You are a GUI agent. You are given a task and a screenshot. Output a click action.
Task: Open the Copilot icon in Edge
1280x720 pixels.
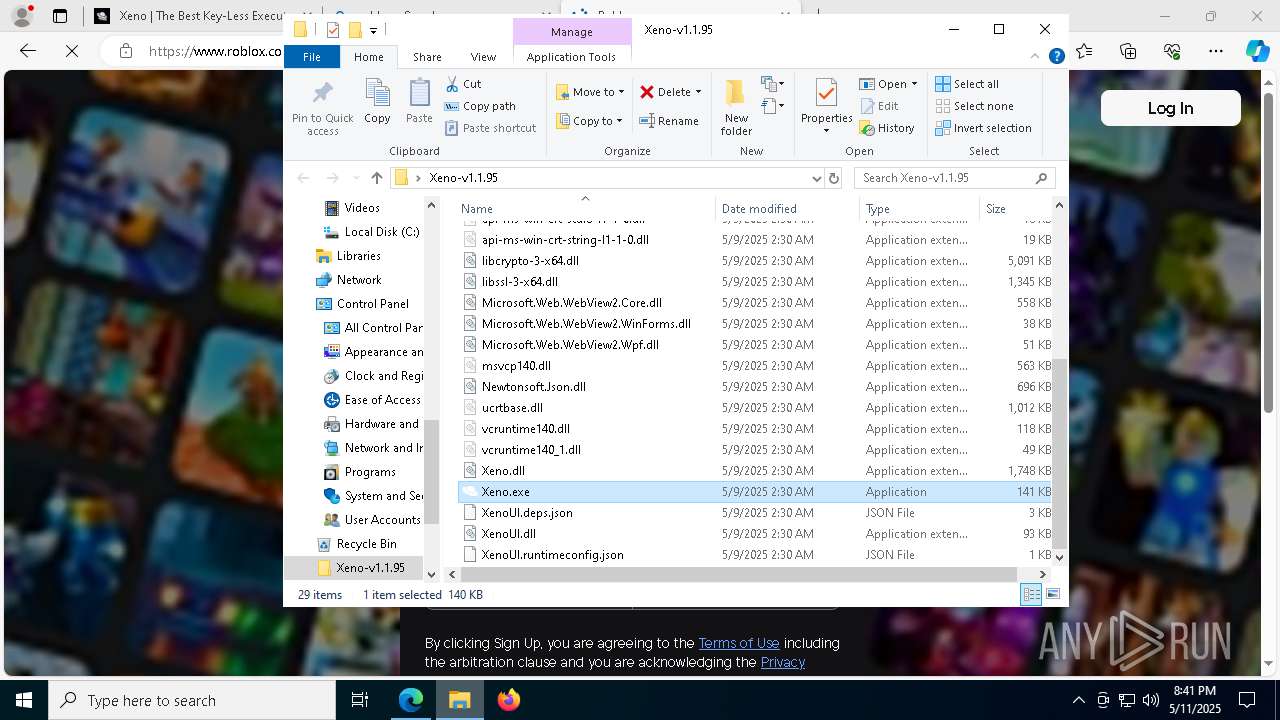pyautogui.click(x=1257, y=51)
